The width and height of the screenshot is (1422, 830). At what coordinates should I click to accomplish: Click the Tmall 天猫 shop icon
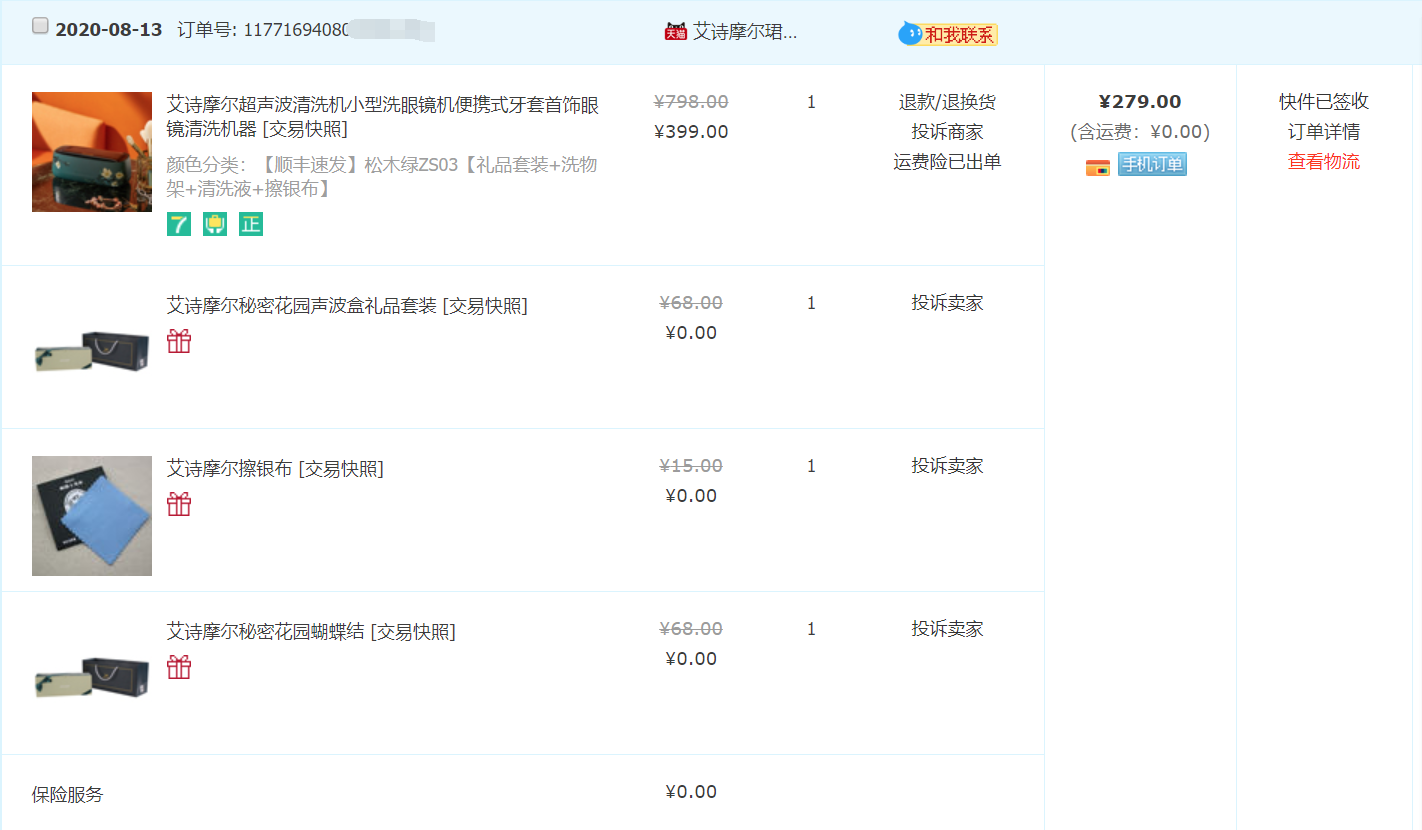coord(676,32)
